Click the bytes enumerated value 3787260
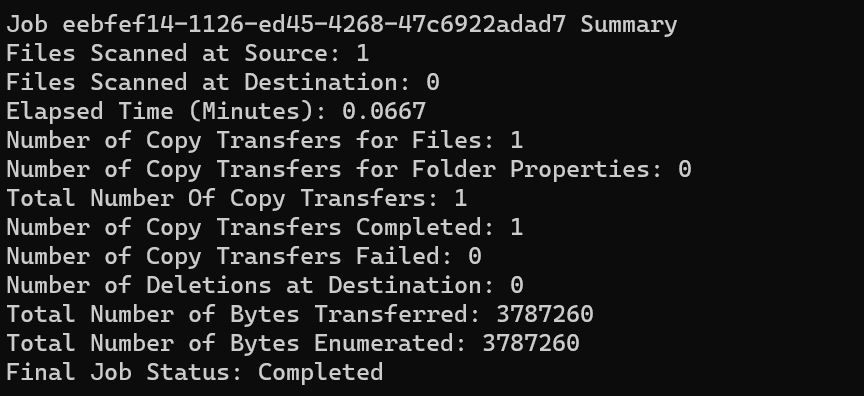The height and width of the screenshot is (396, 864). pos(531,343)
